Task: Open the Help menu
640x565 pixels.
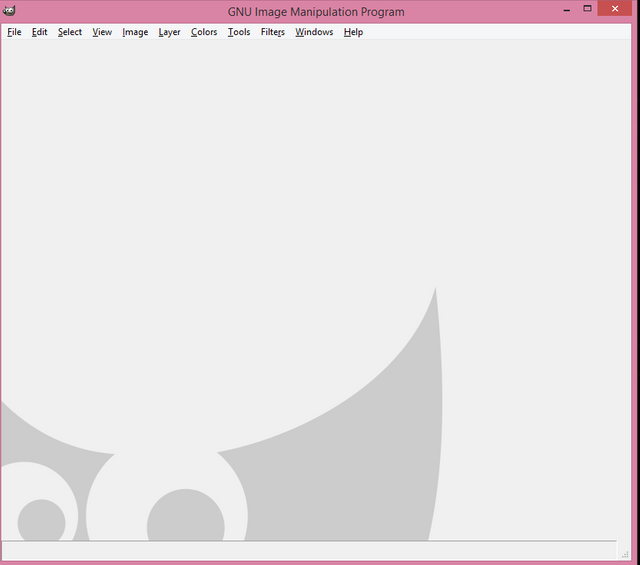Action: tap(353, 32)
